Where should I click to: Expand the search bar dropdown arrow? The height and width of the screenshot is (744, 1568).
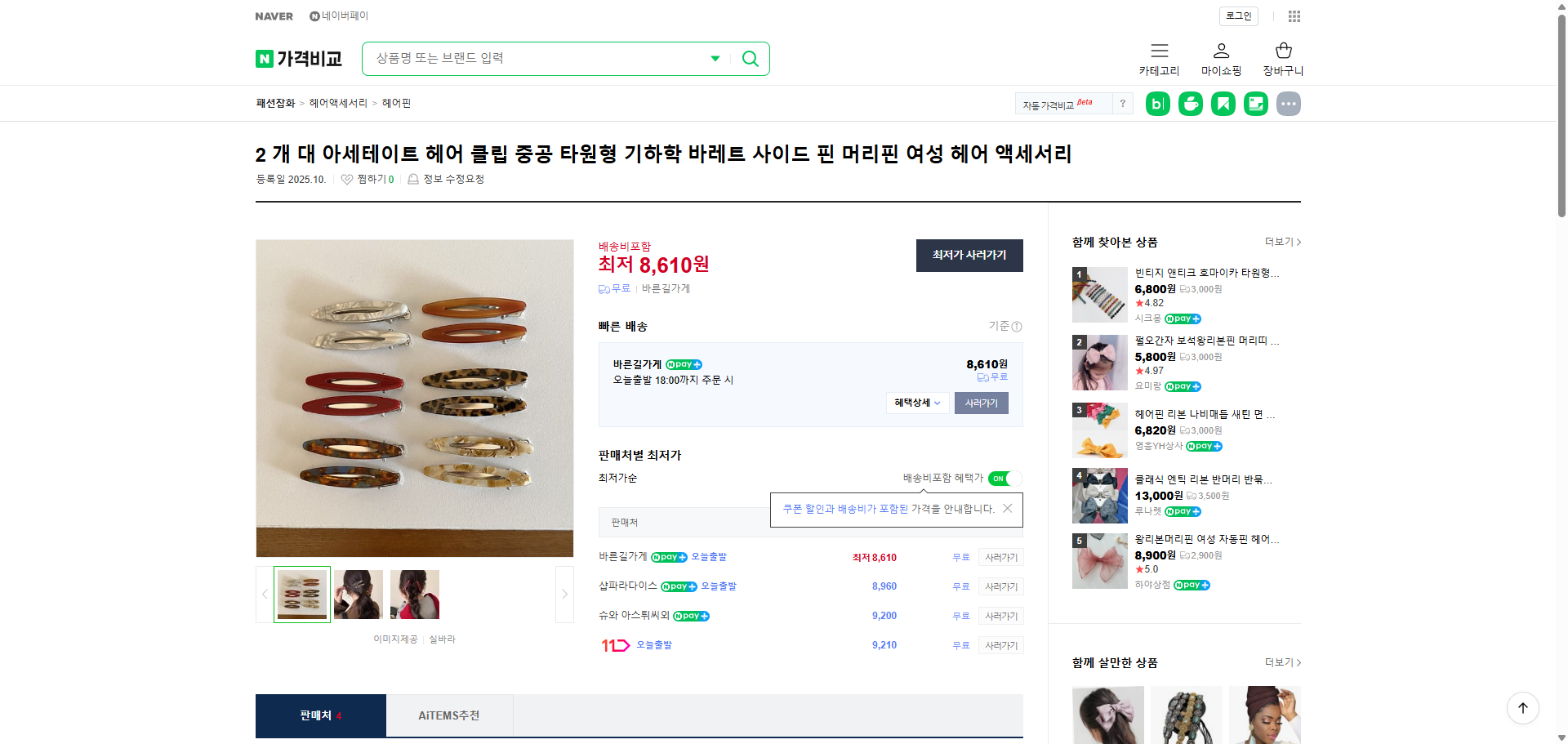[715, 58]
